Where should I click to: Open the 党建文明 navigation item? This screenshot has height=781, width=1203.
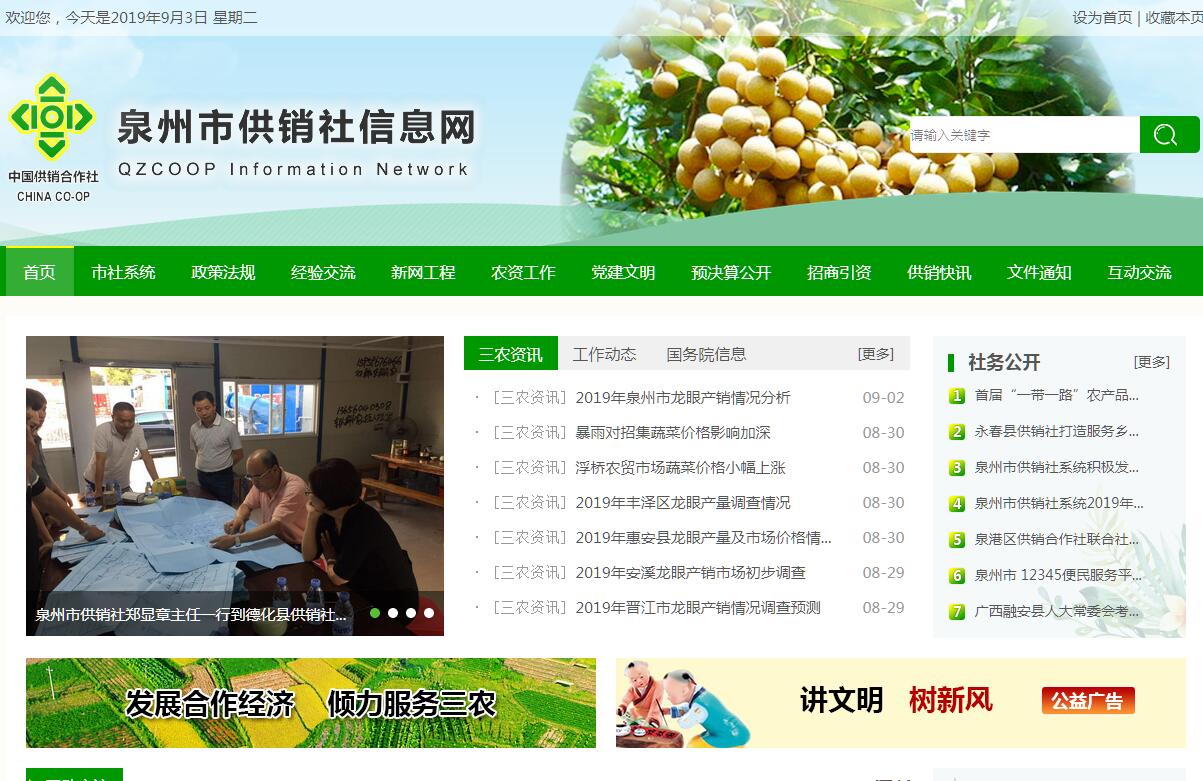pyautogui.click(x=623, y=272)
